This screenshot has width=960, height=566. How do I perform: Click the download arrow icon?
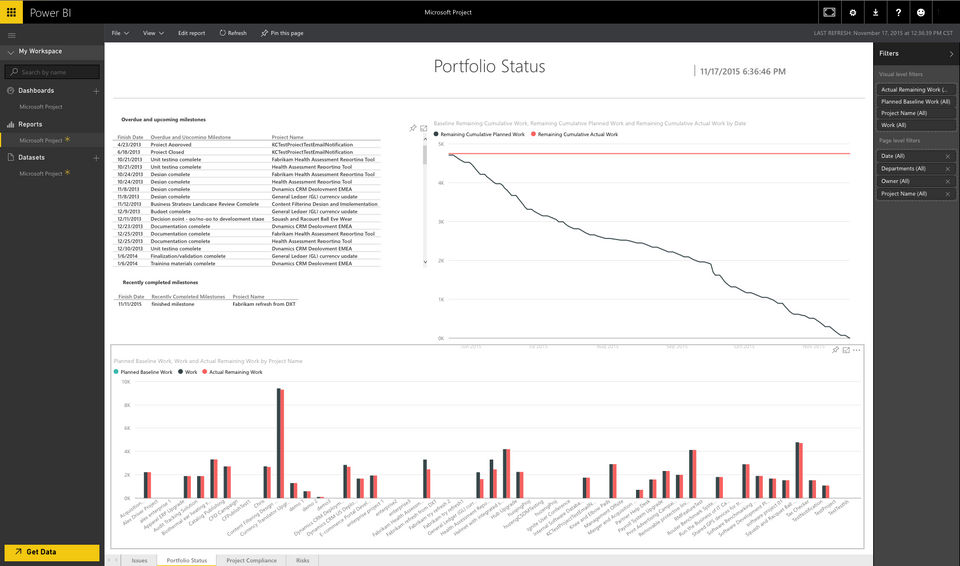click(x=876, y=12)
